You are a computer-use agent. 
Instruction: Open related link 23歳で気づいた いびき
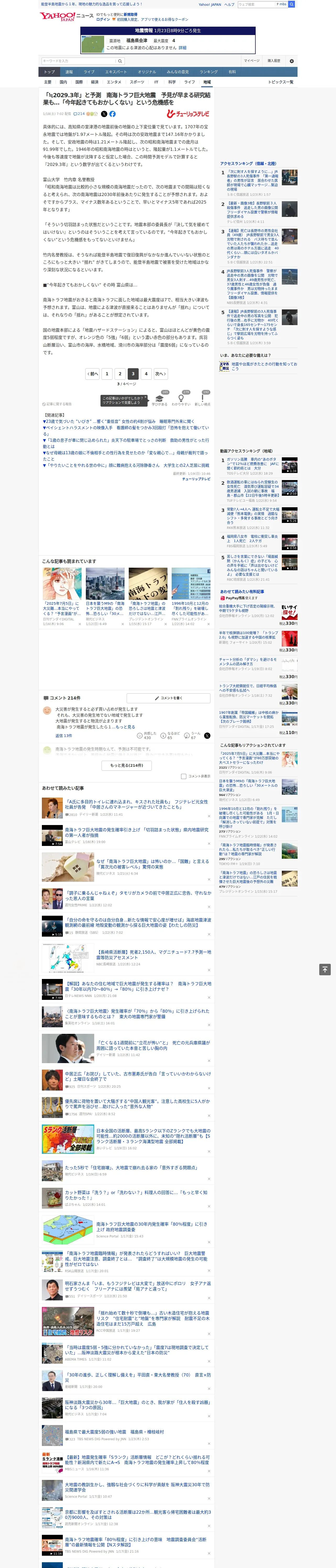click(118, 421)
